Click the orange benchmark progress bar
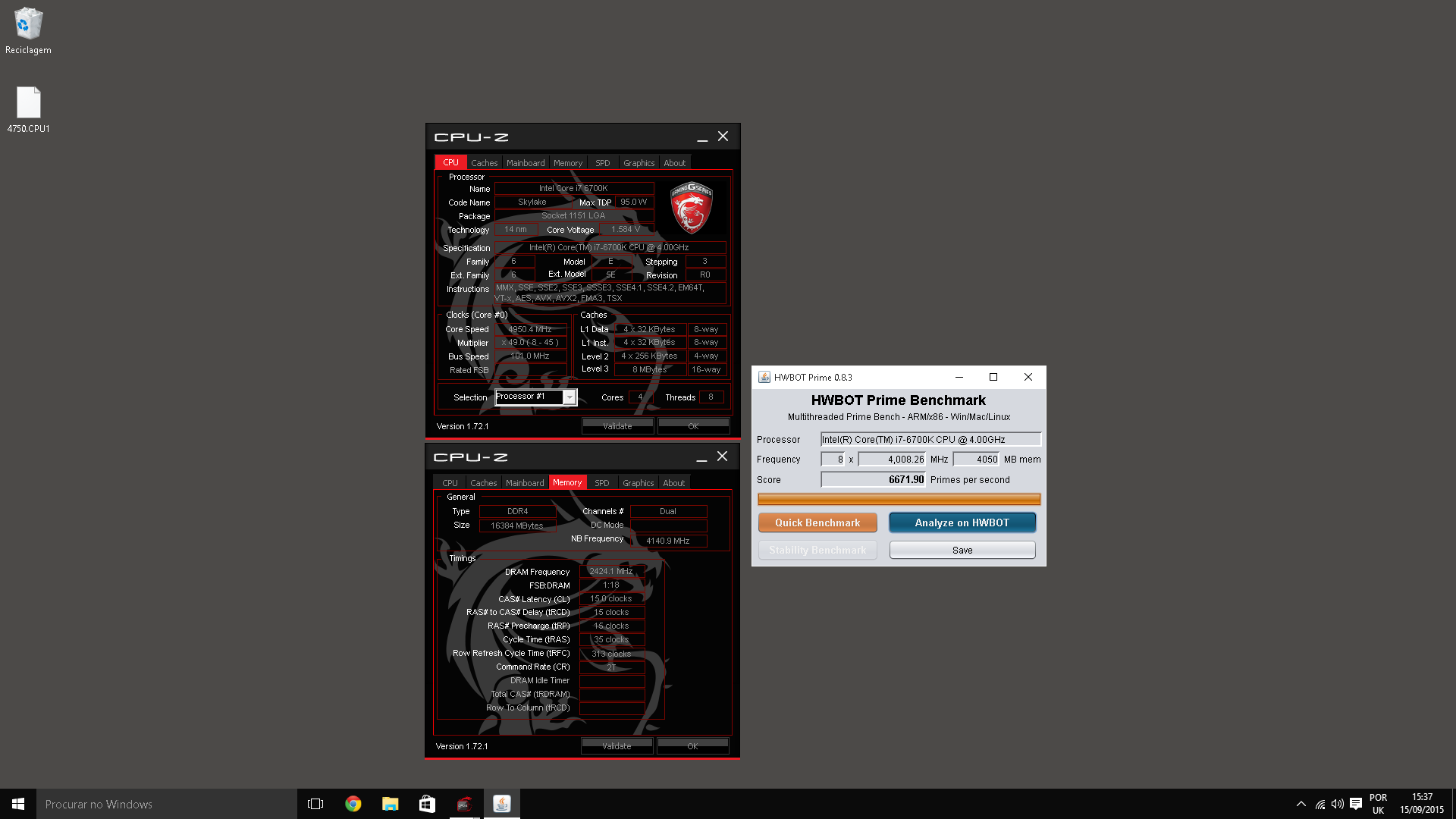This screenshot has width=1456, height=819. (899, 499)
